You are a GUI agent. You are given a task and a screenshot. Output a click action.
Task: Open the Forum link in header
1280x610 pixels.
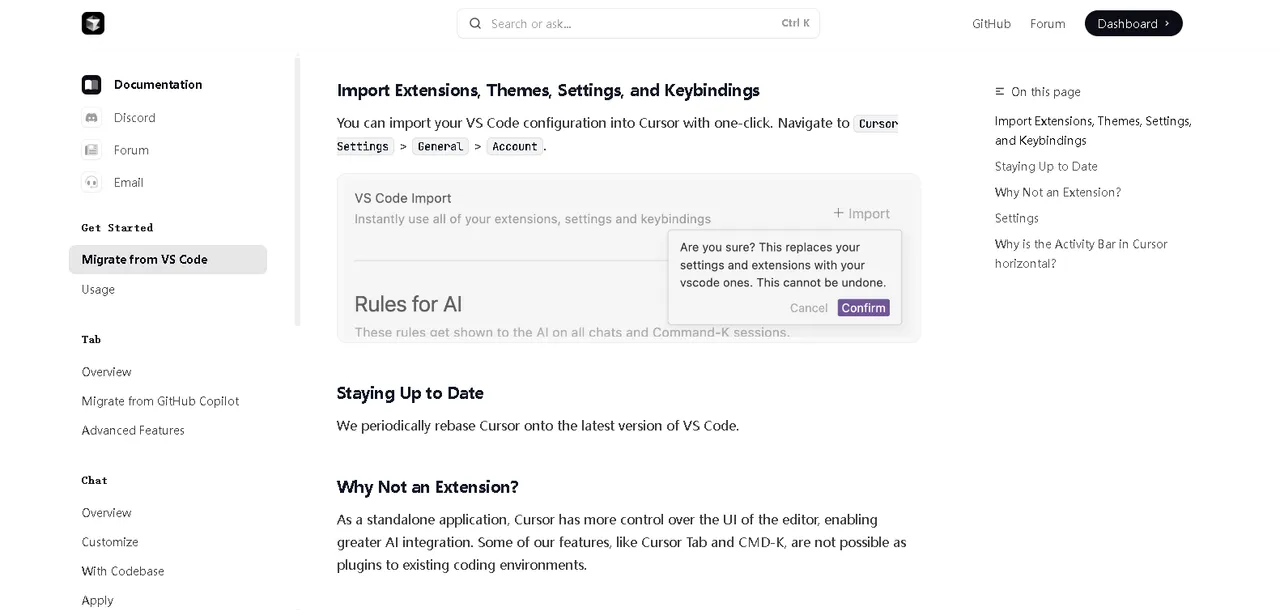point(1047,23)
